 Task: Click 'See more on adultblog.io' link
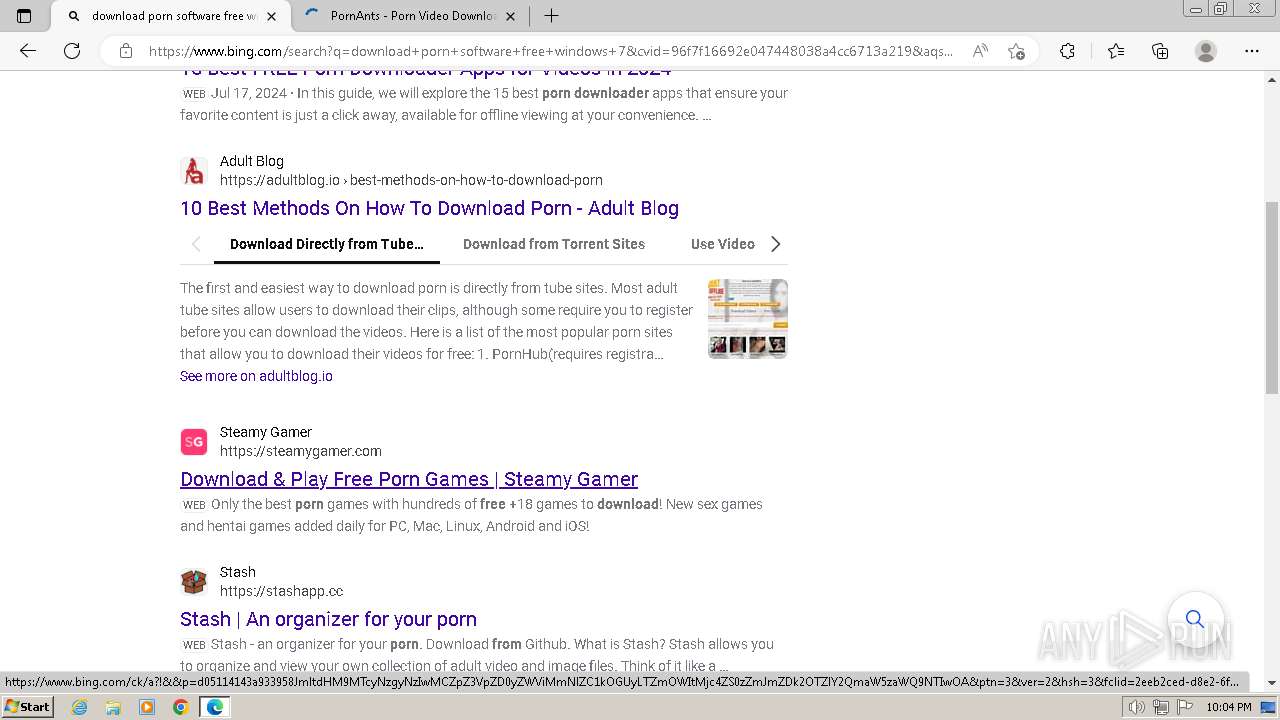tap(256, 376)
